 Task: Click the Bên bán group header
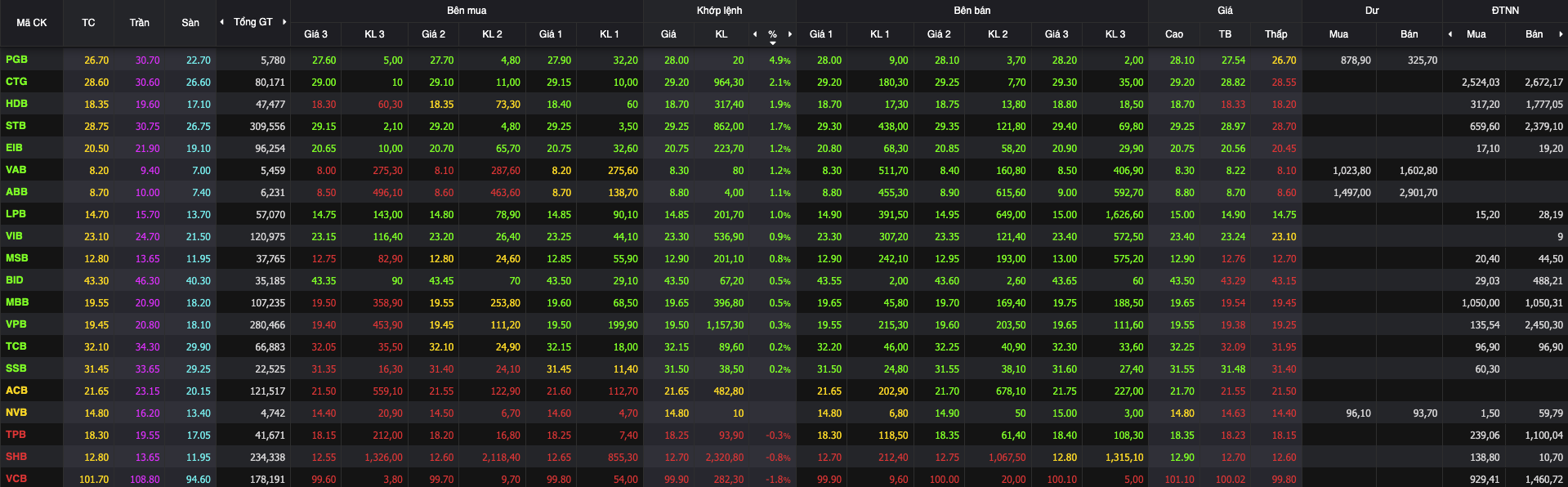972,11
